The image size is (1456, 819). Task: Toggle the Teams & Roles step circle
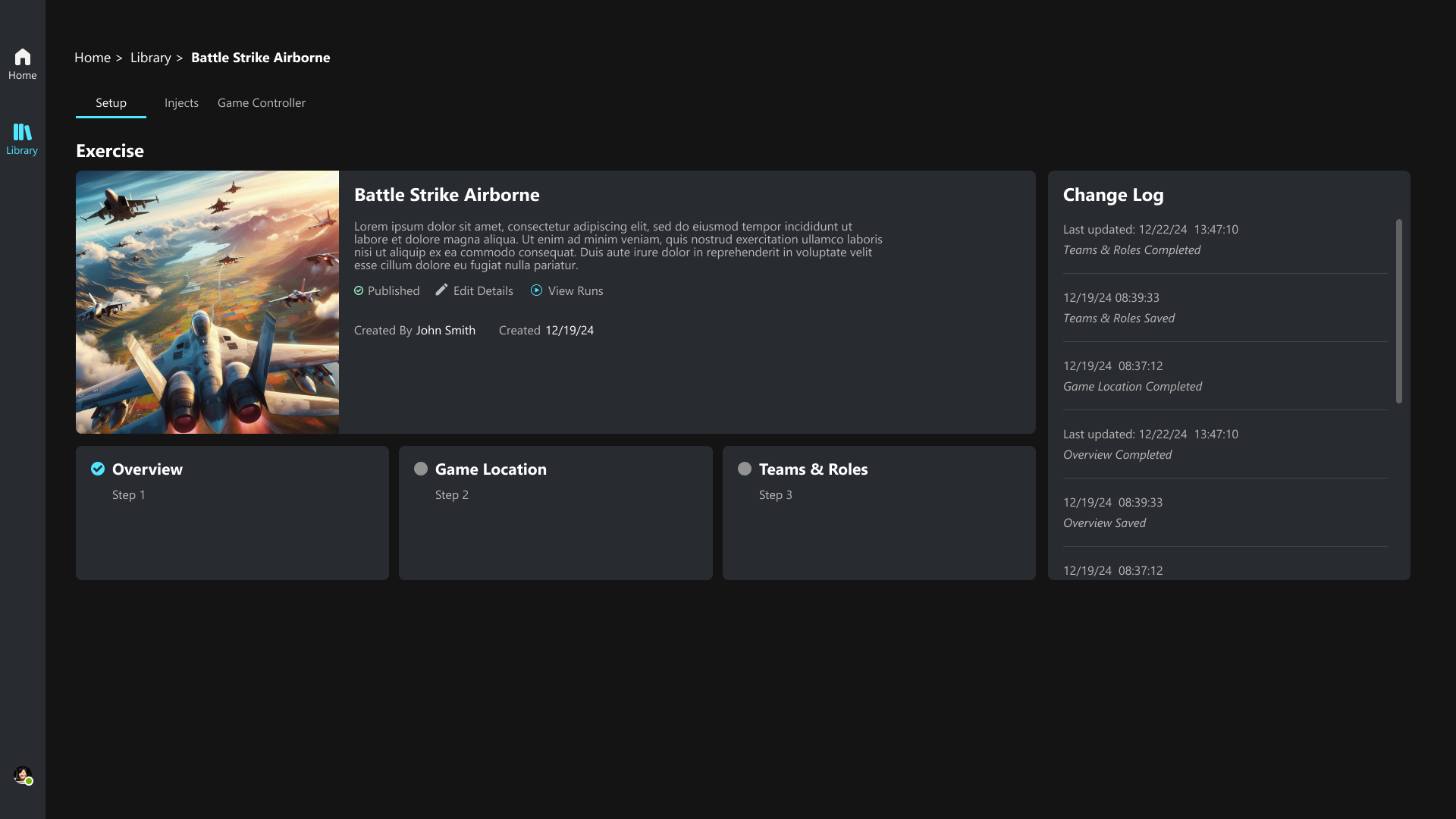pos(745,469)
